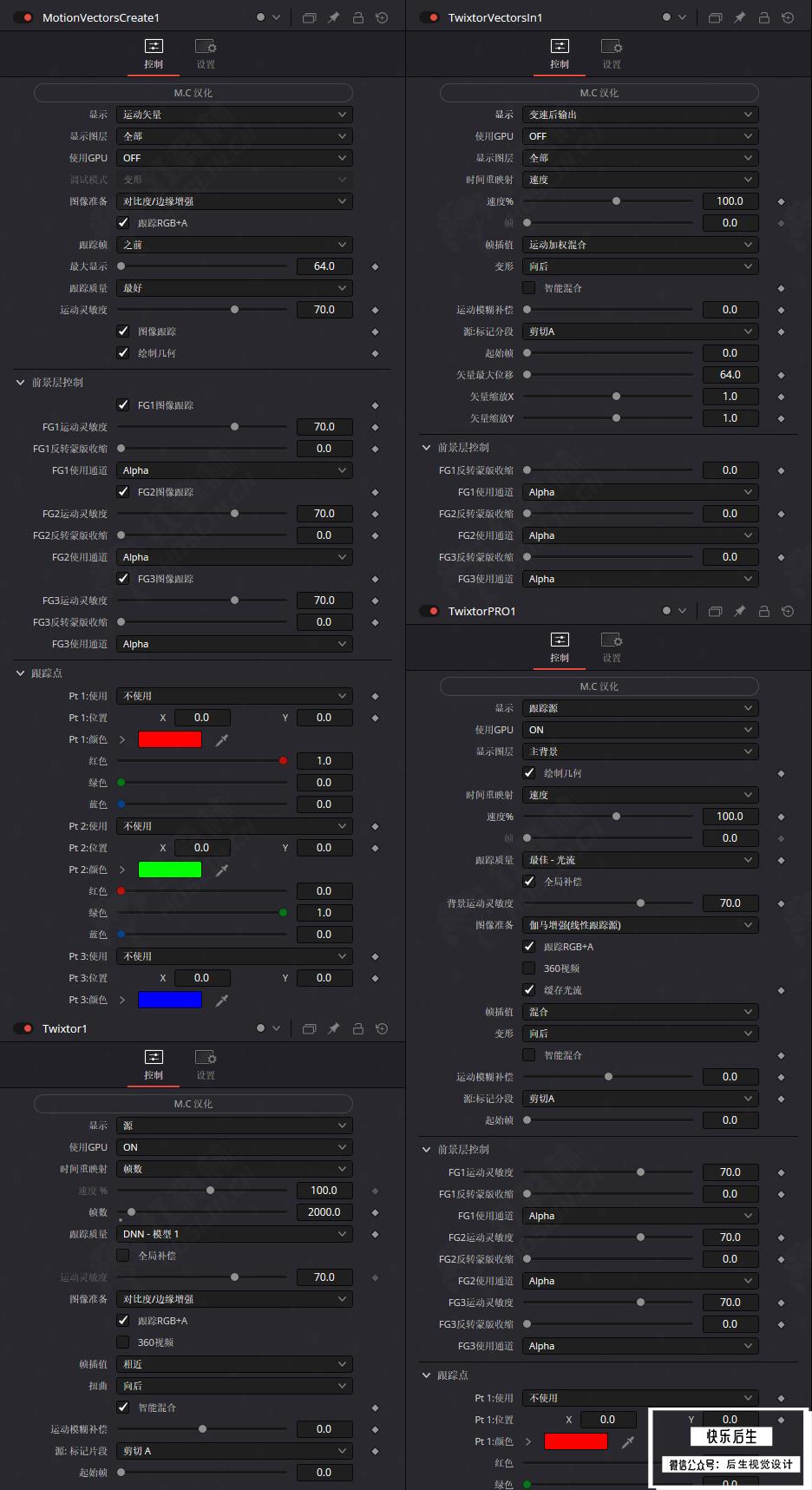Image resolution: width=812 pixels, height=1490 pixels.
Task: Open 跟踪质量 dropdown showing 最佳 - 光流
Action: click(x=640, y=860)
